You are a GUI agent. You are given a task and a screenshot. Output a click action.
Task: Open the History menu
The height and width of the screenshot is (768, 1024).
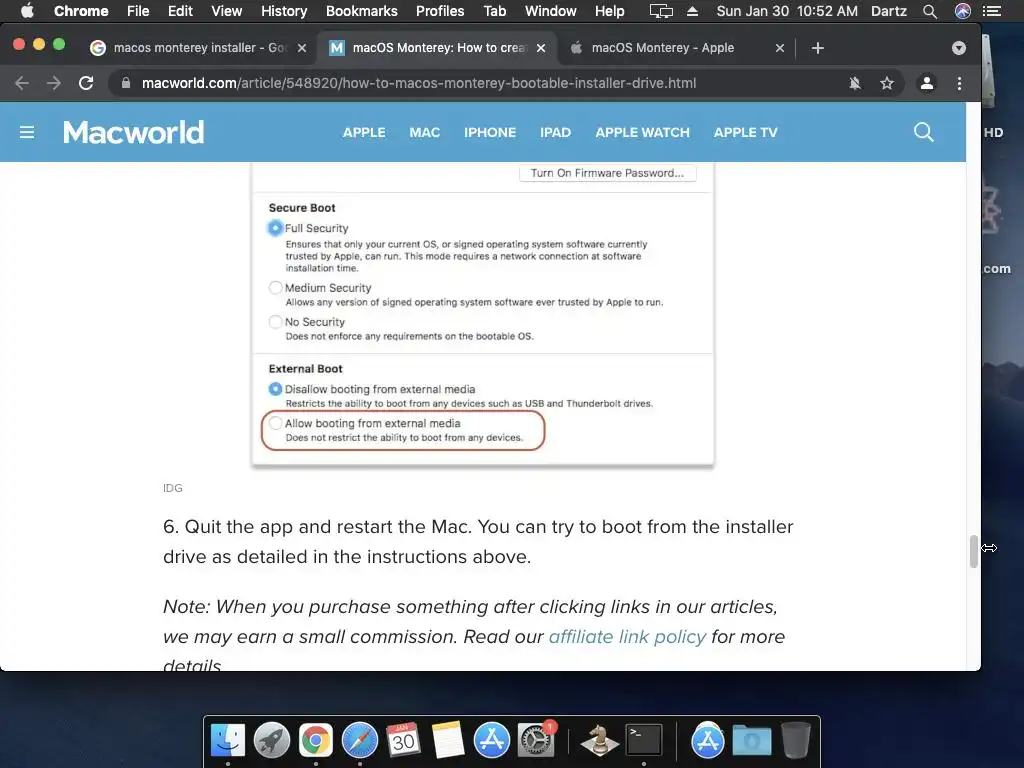[x=284, y=11]
